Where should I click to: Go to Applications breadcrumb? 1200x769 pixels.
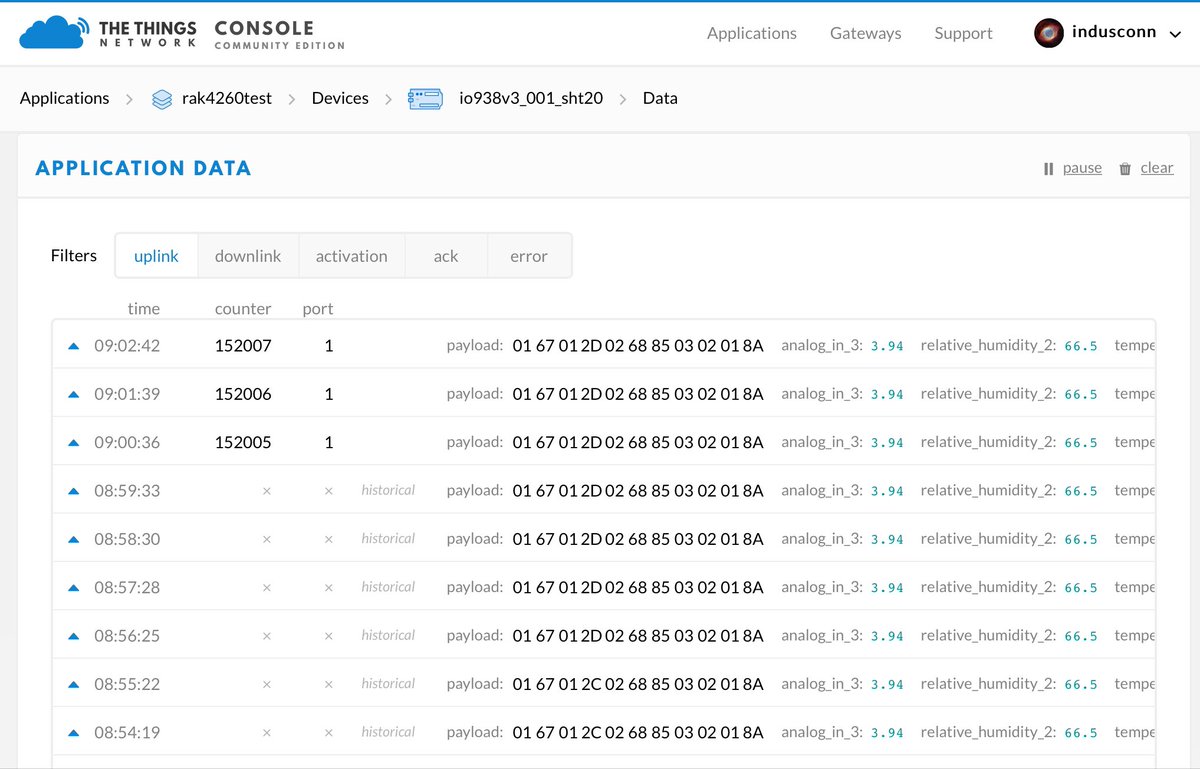[65, 98]
